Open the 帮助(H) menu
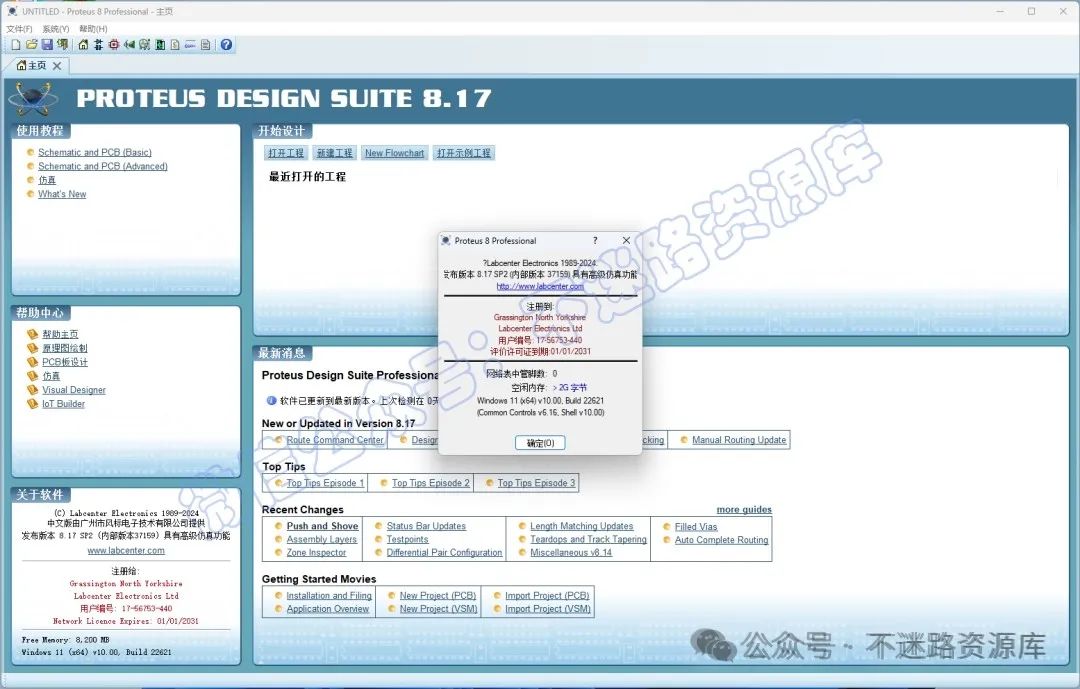The height and width of the screenshot is (689, 1080). click(x=93, y=29)
